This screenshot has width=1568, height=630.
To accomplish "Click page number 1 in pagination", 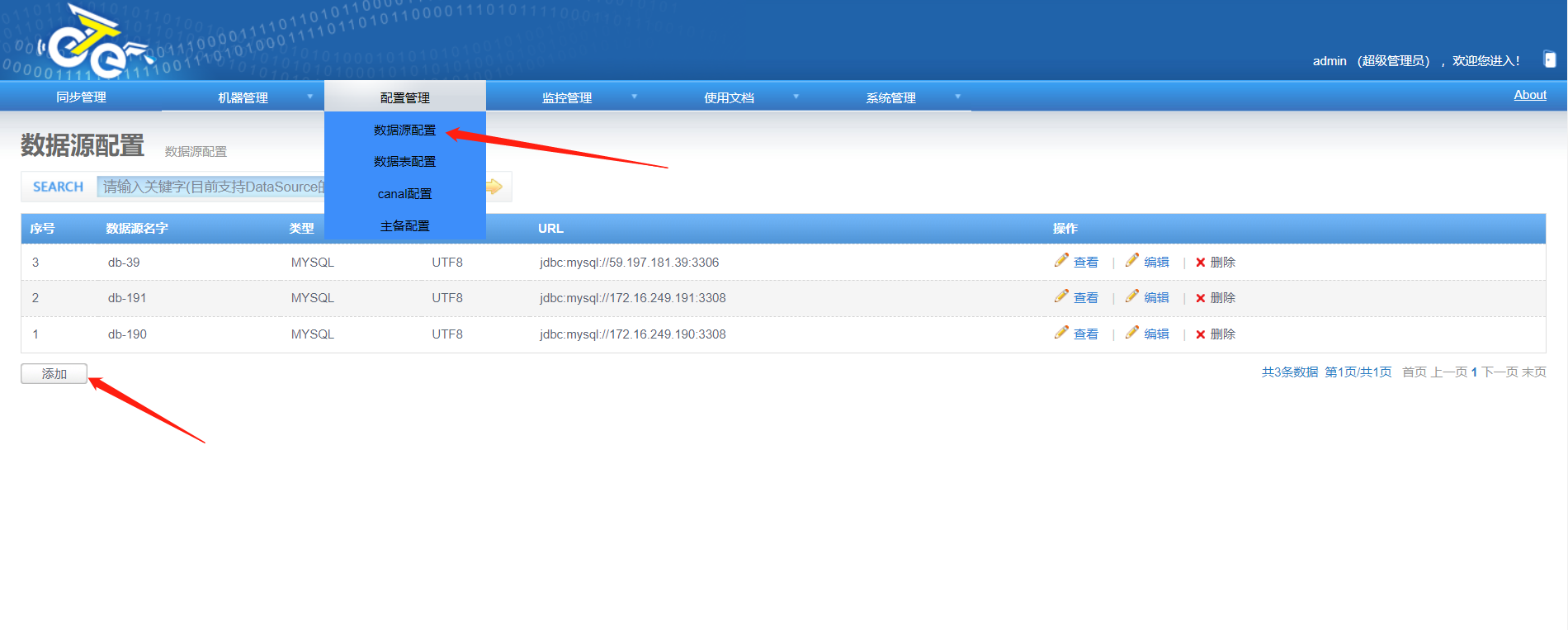I will click(1474, 372).
